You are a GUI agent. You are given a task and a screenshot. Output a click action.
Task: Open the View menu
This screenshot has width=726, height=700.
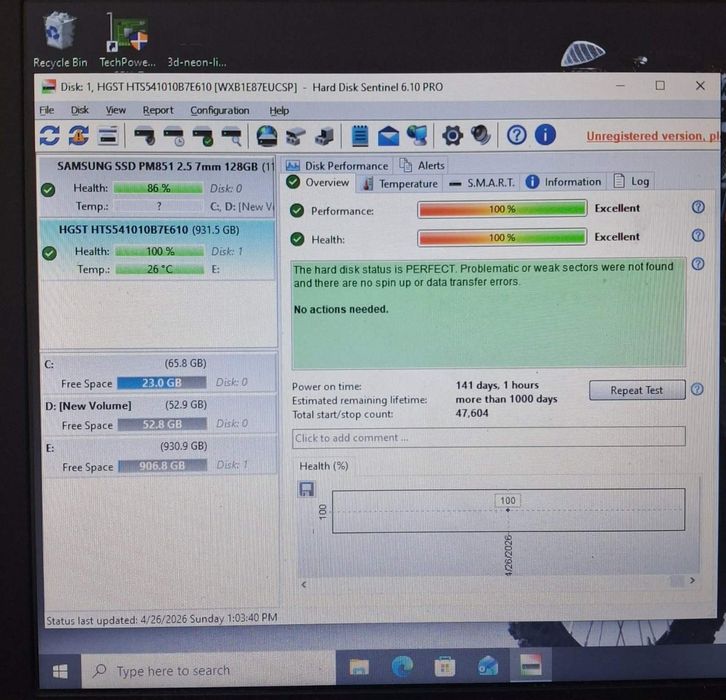[116, 110]
